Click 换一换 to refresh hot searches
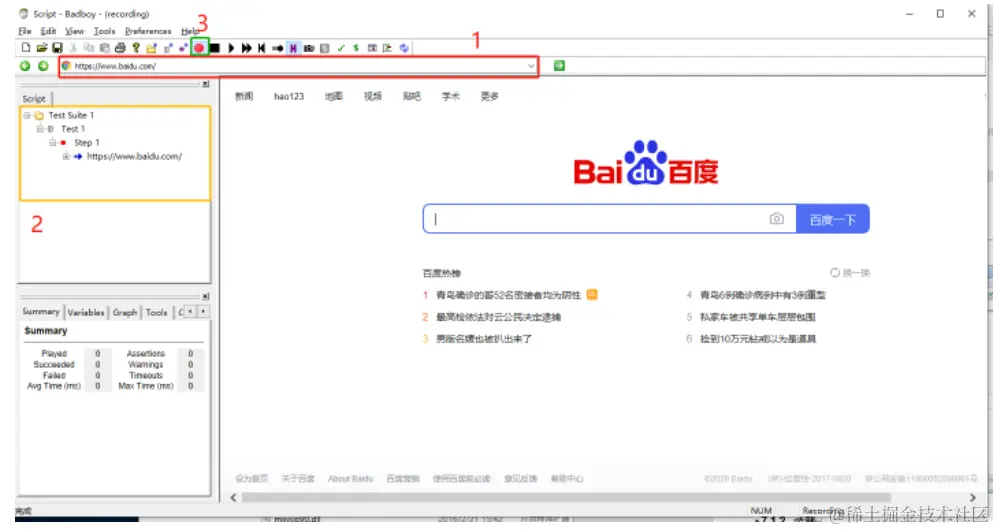Viewport: 995px width, 531px height. (x=850, y=273)
